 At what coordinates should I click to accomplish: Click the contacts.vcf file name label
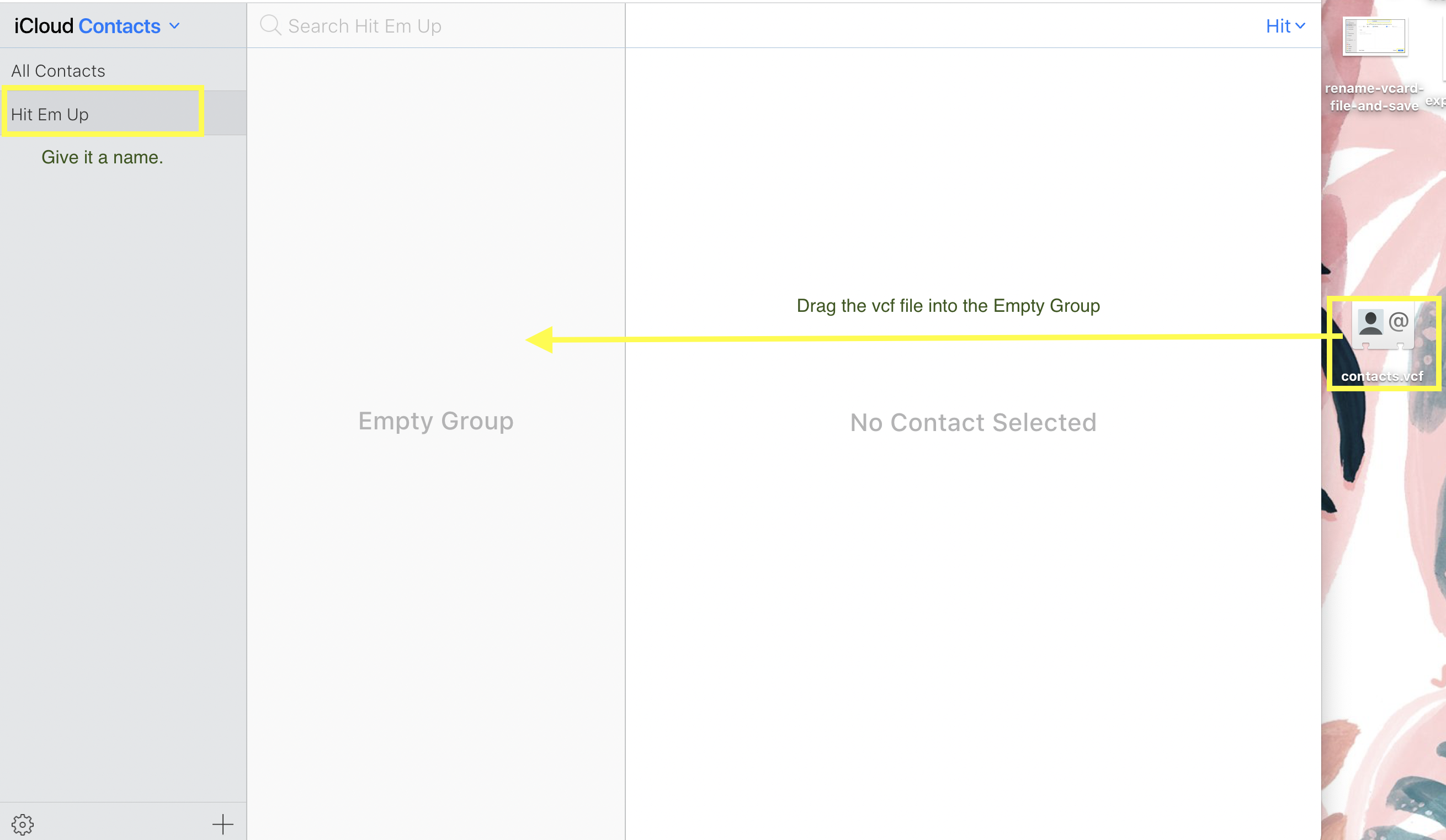click(x=1382, y=376)
